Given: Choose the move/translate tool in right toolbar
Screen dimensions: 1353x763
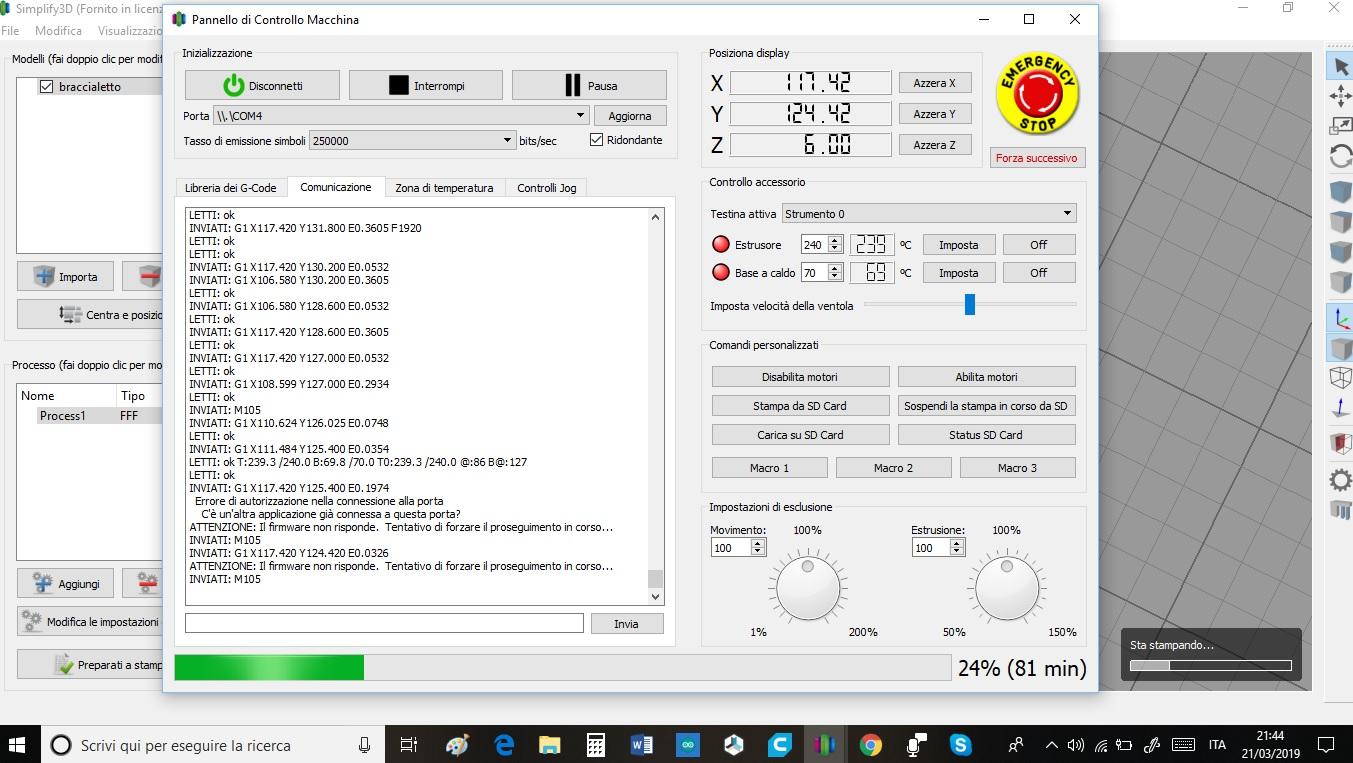Looking at the screenshot, I should point(1340,96).
